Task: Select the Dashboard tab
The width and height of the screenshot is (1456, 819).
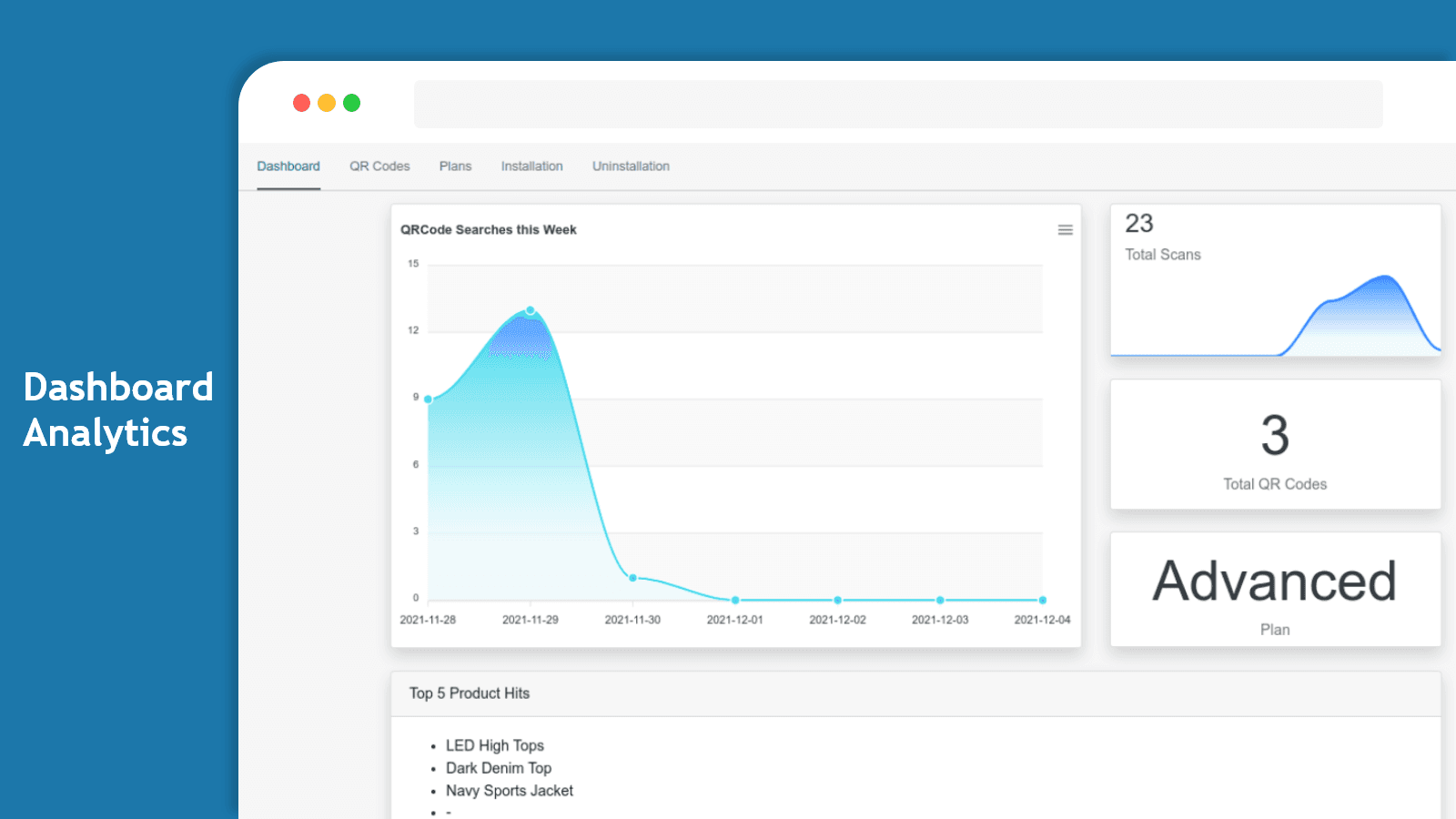Action: 288,166
